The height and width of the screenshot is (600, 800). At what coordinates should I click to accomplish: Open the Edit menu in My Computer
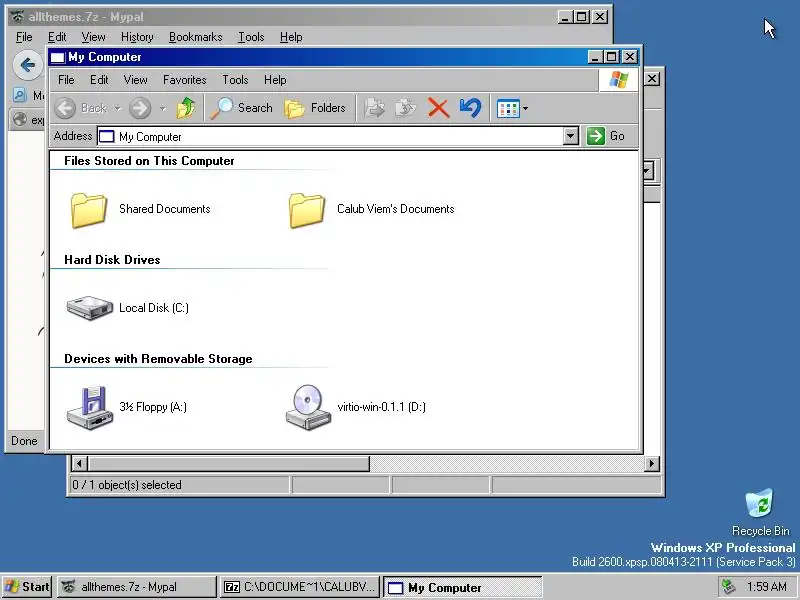click(99, 80)
